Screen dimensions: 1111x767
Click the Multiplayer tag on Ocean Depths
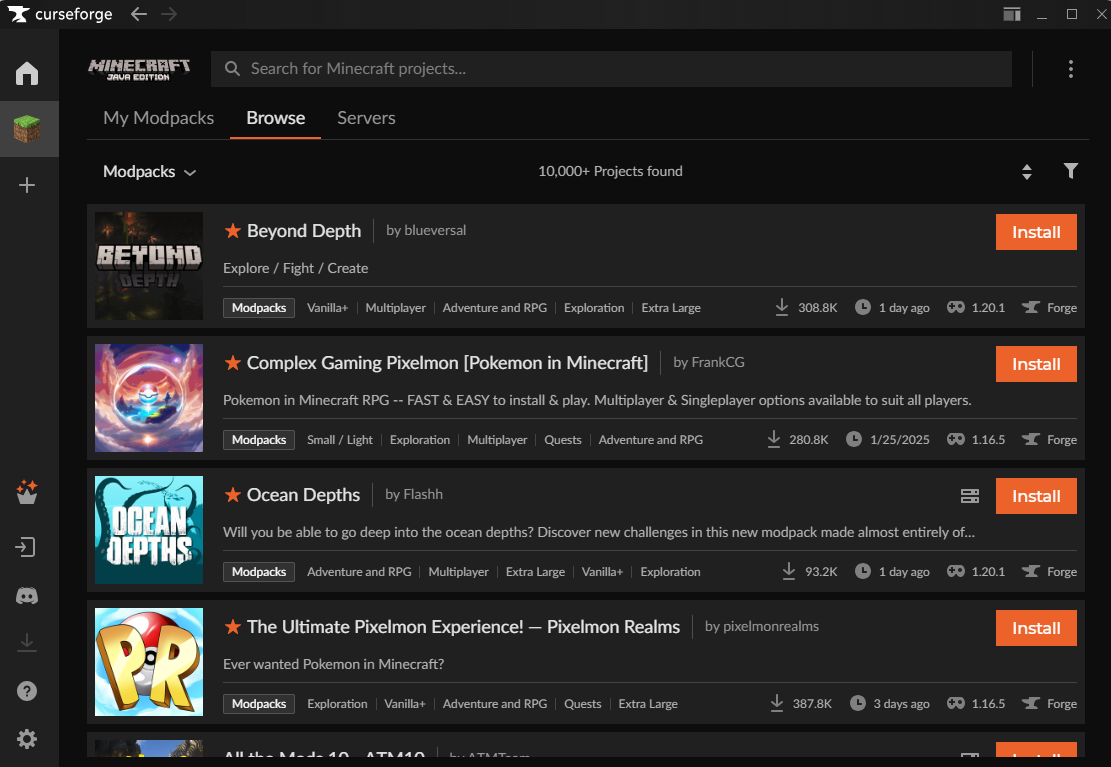click(458, 571)
